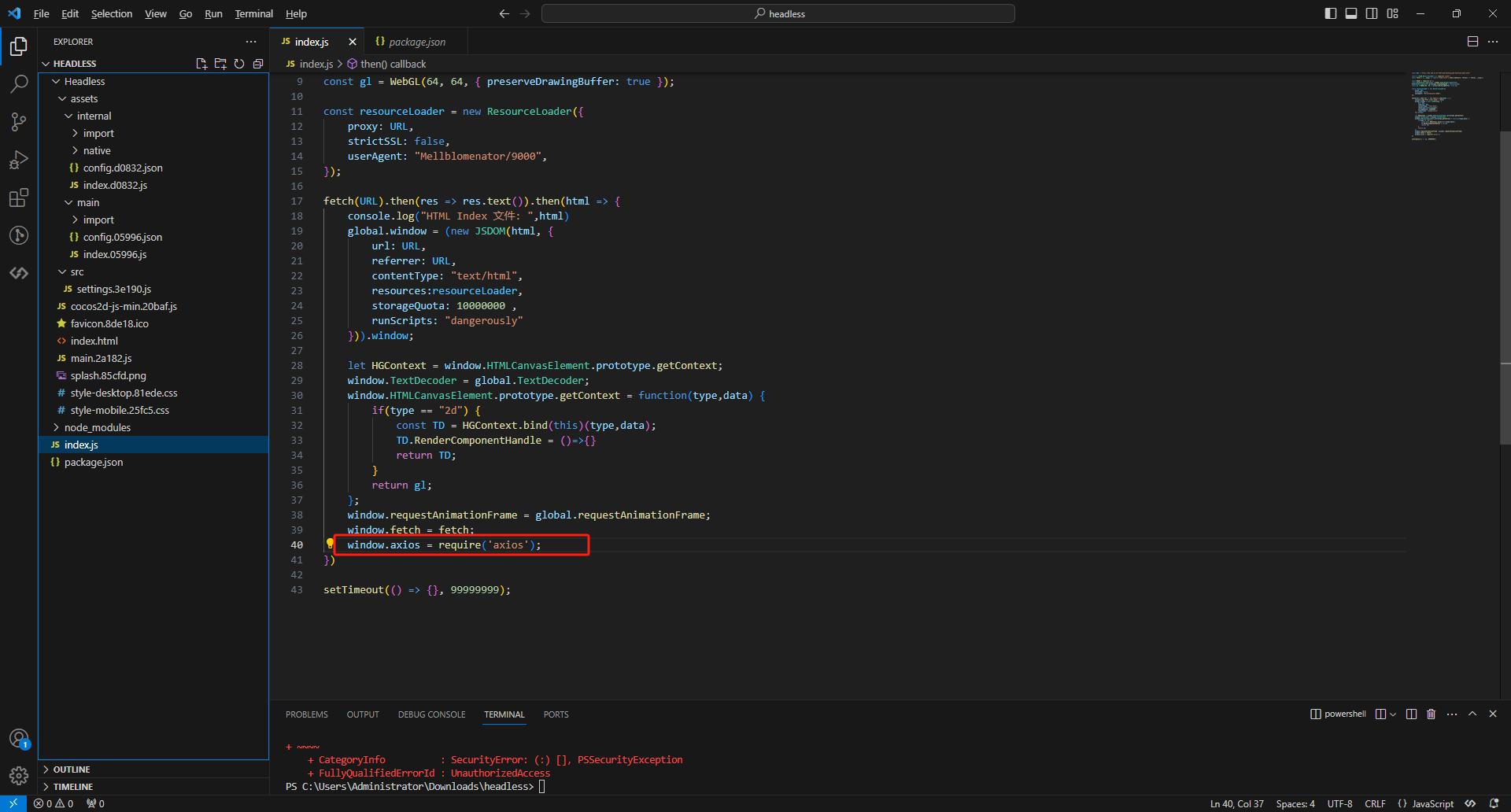
Task: Click the headless command center search box
Action: pyautogui.click(x=778, y=13)
